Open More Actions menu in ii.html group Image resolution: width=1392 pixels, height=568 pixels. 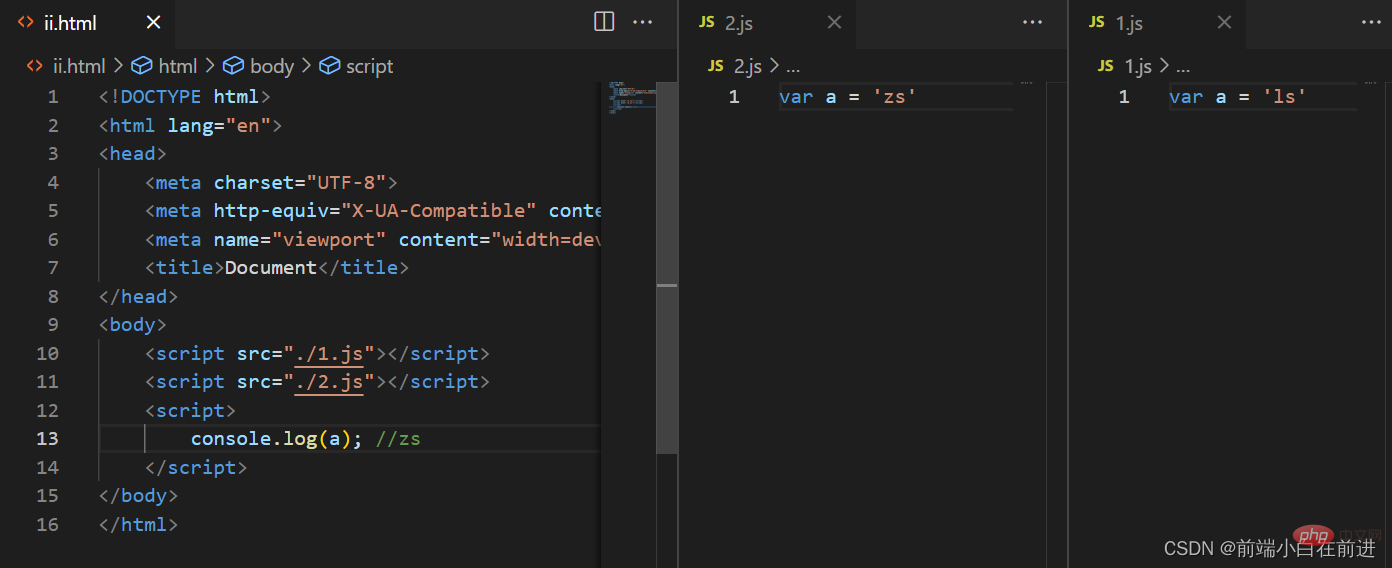(x=643, y=22)
